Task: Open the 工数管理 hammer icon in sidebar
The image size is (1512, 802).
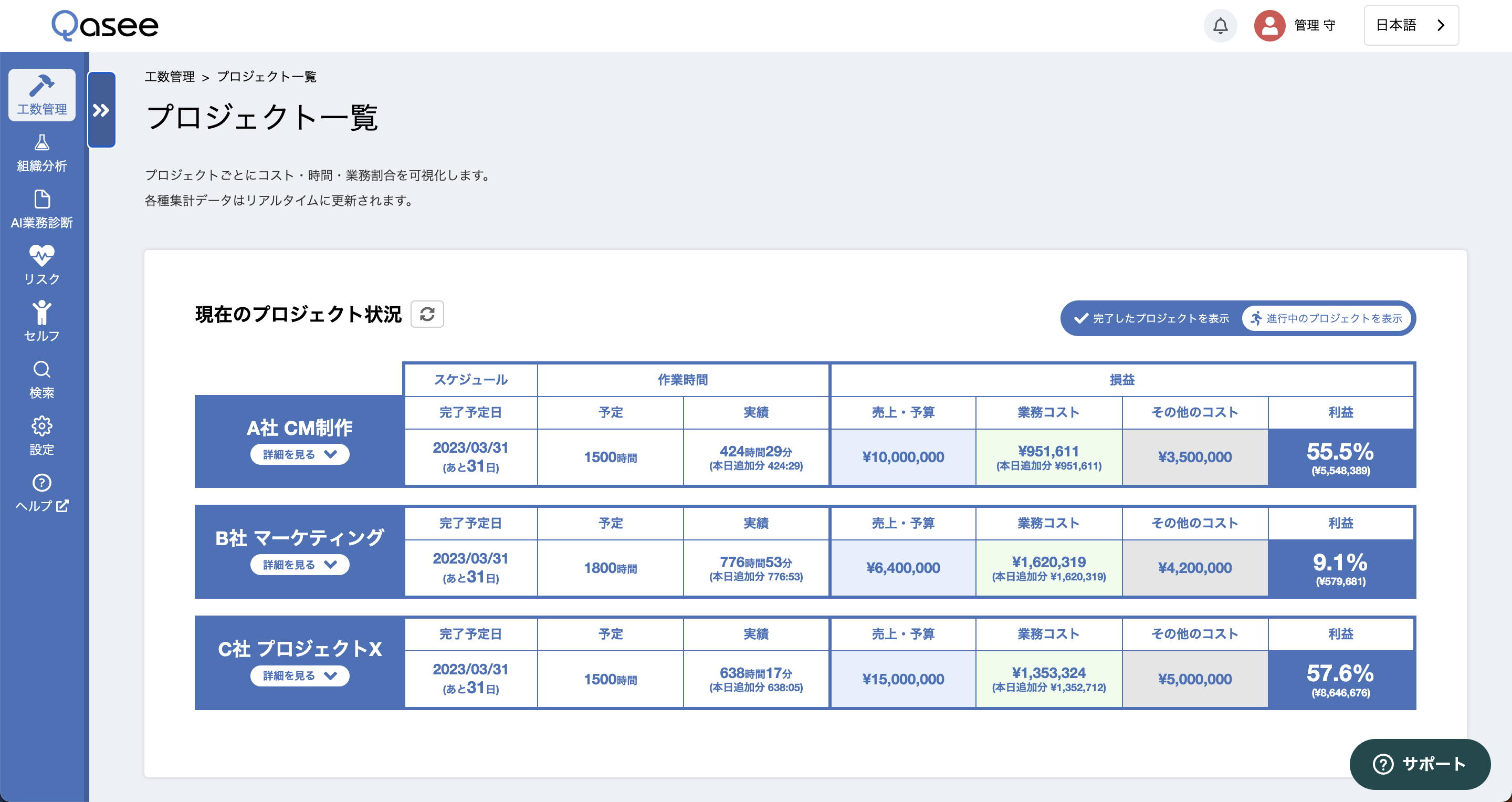Action: point(41,95)
